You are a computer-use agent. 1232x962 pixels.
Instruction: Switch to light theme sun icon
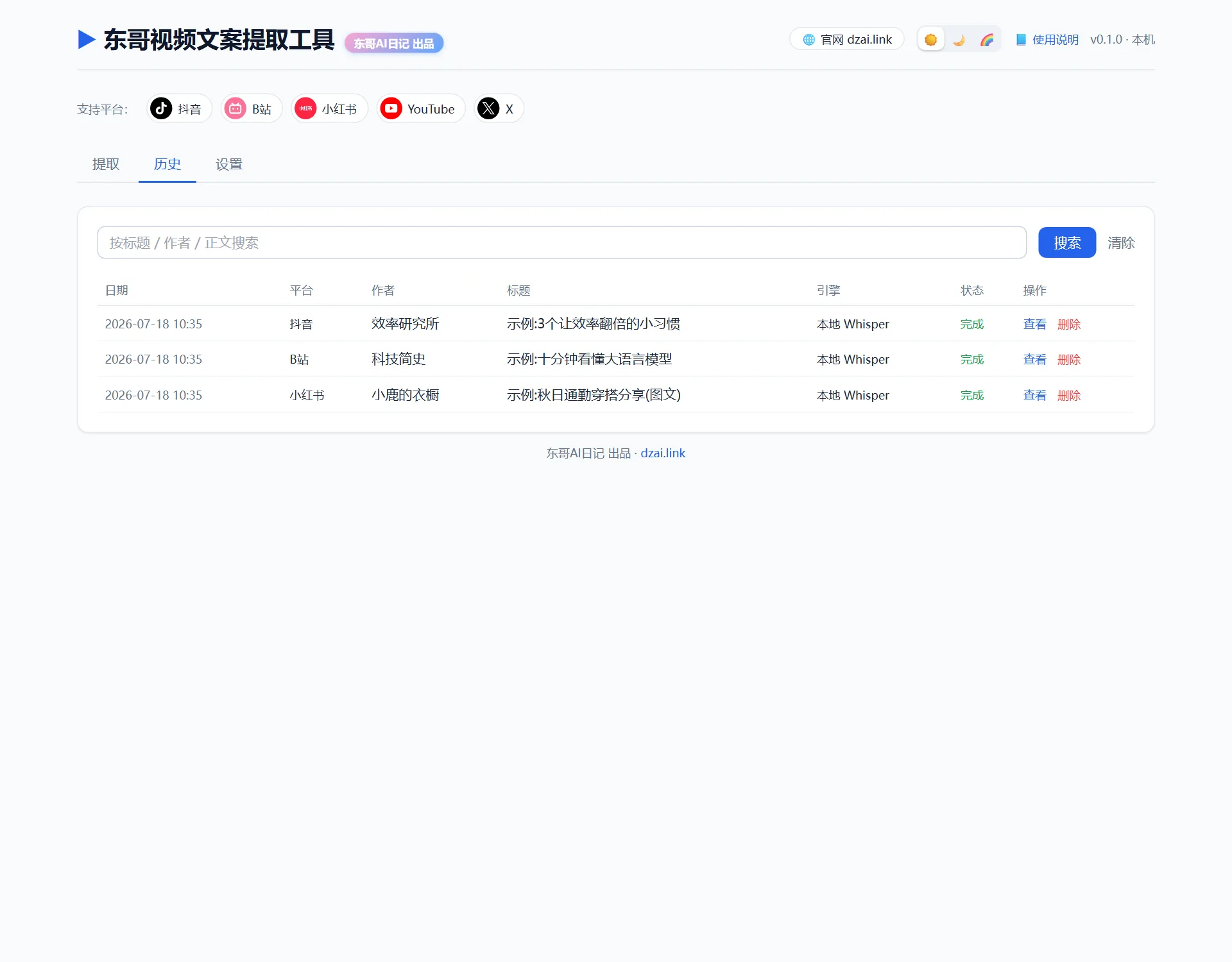pos(930,40)
